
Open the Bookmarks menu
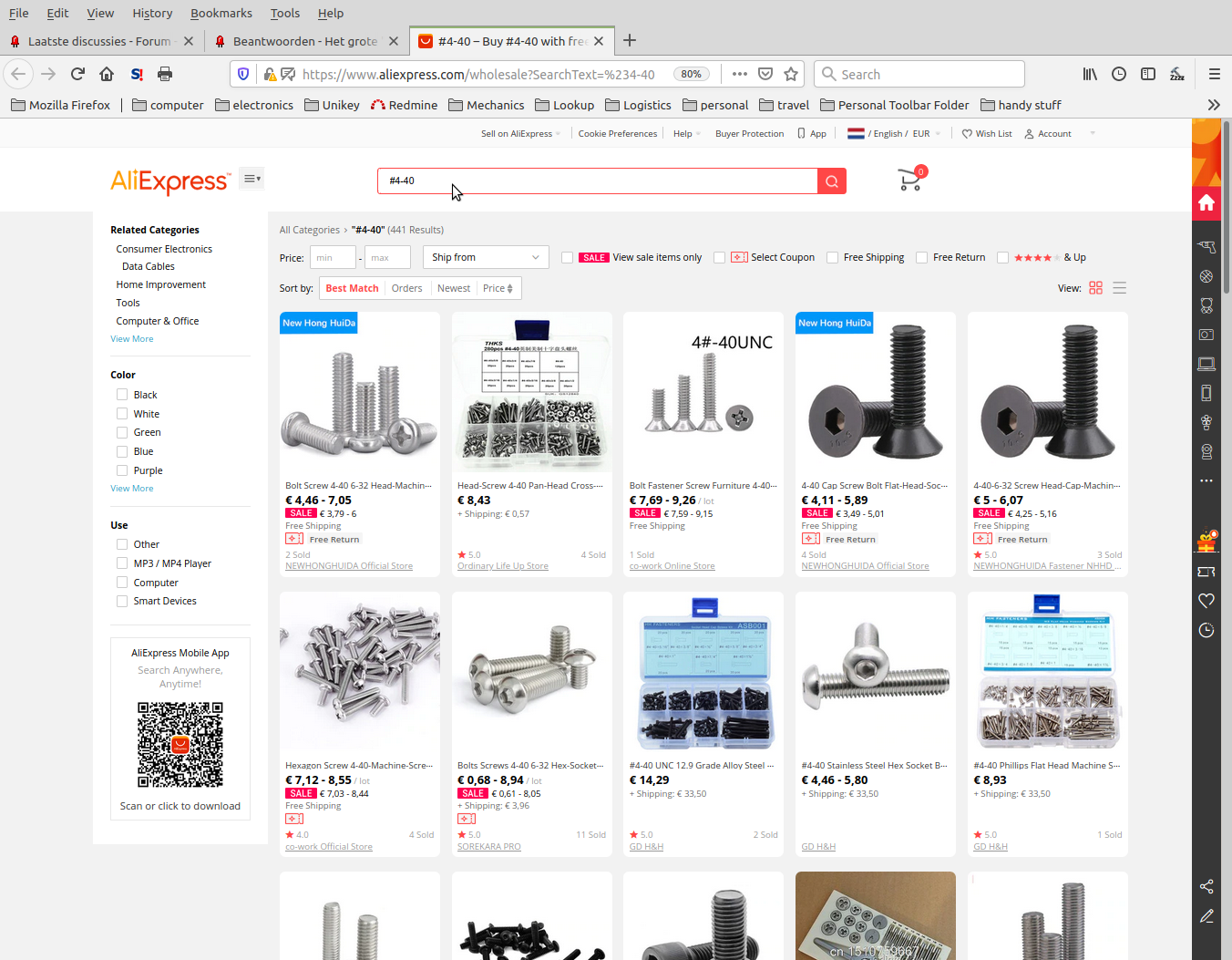(x=221, y=13)
